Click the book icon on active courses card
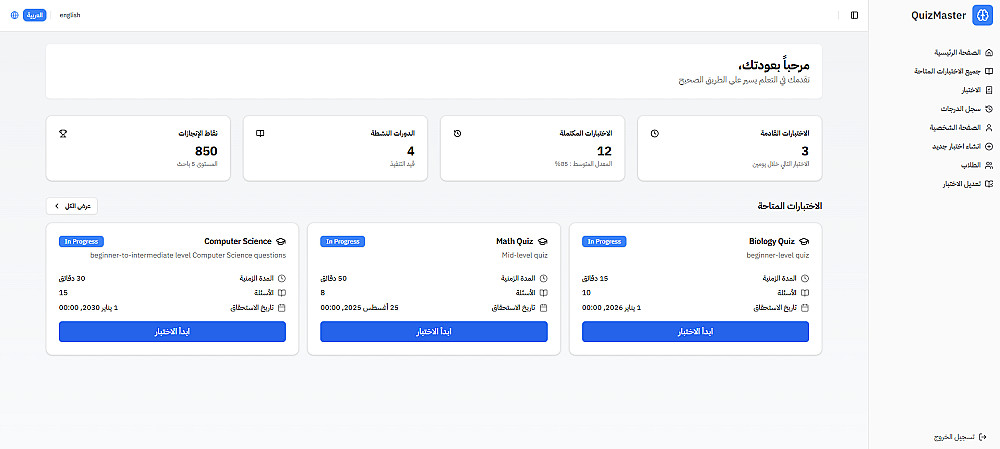Viewport: 1000px width, 449px height. tap(260, 132)
